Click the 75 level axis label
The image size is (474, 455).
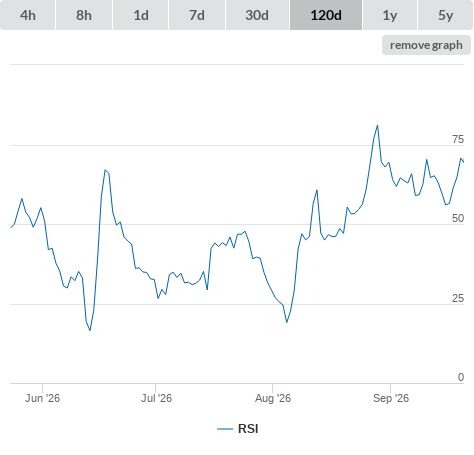coord(458,139)
